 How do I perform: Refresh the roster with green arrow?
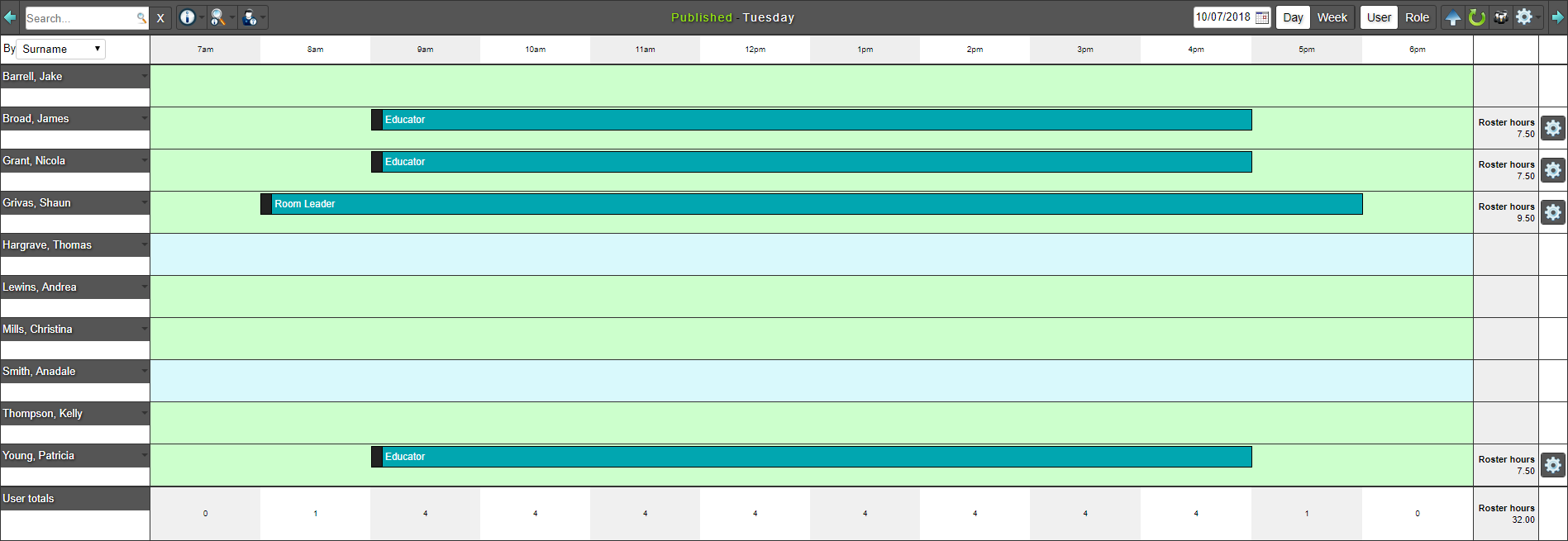[x=1477, y=17]
